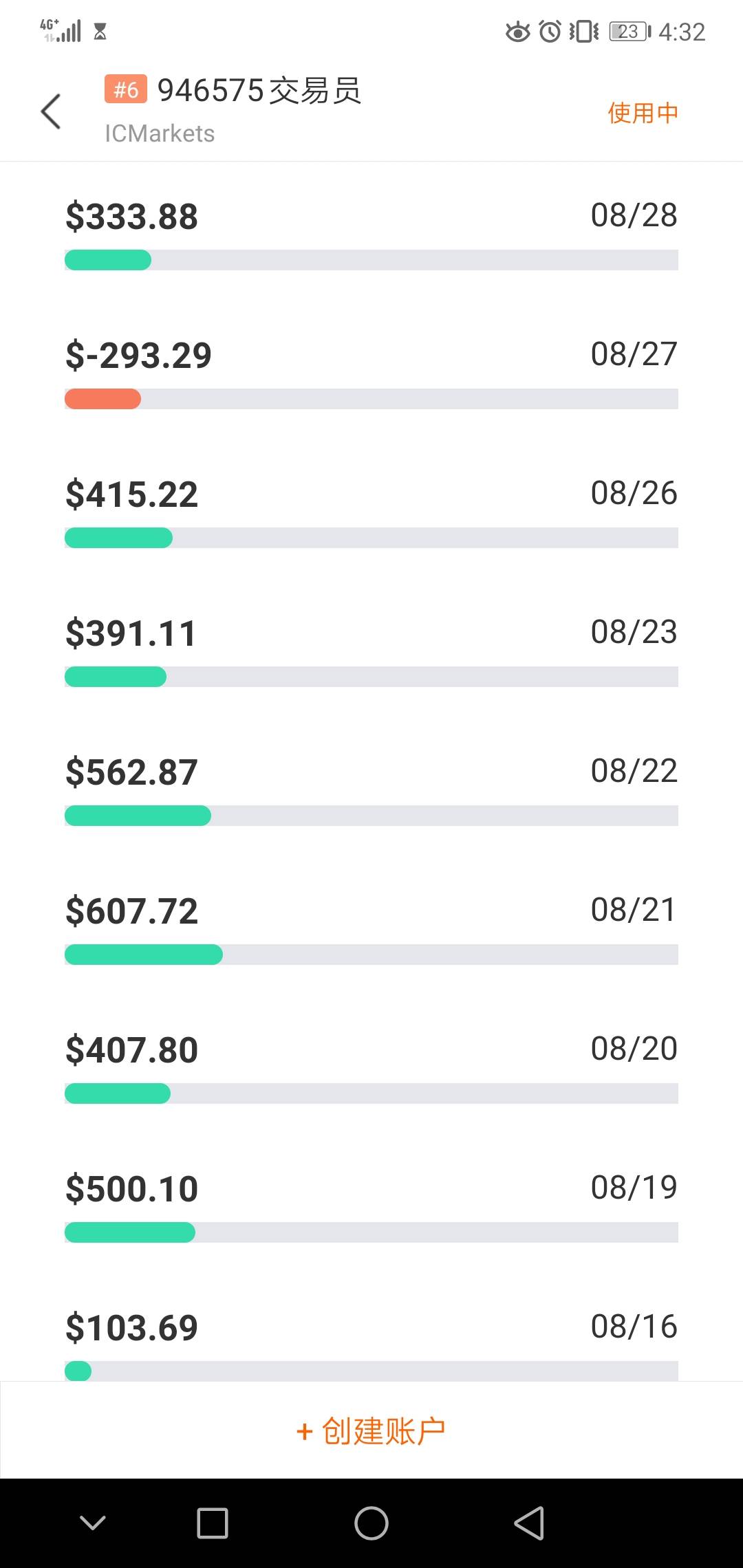This screenshot has height=1568, width=743.
Task: Tap the #6 rank badge
Action: [125, 89]
